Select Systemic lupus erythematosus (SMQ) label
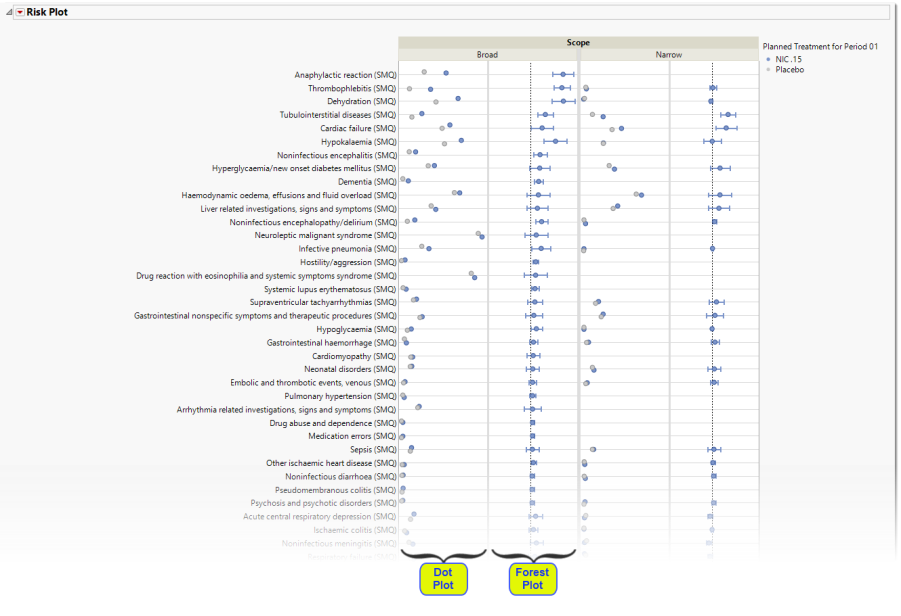 point(330,289)
